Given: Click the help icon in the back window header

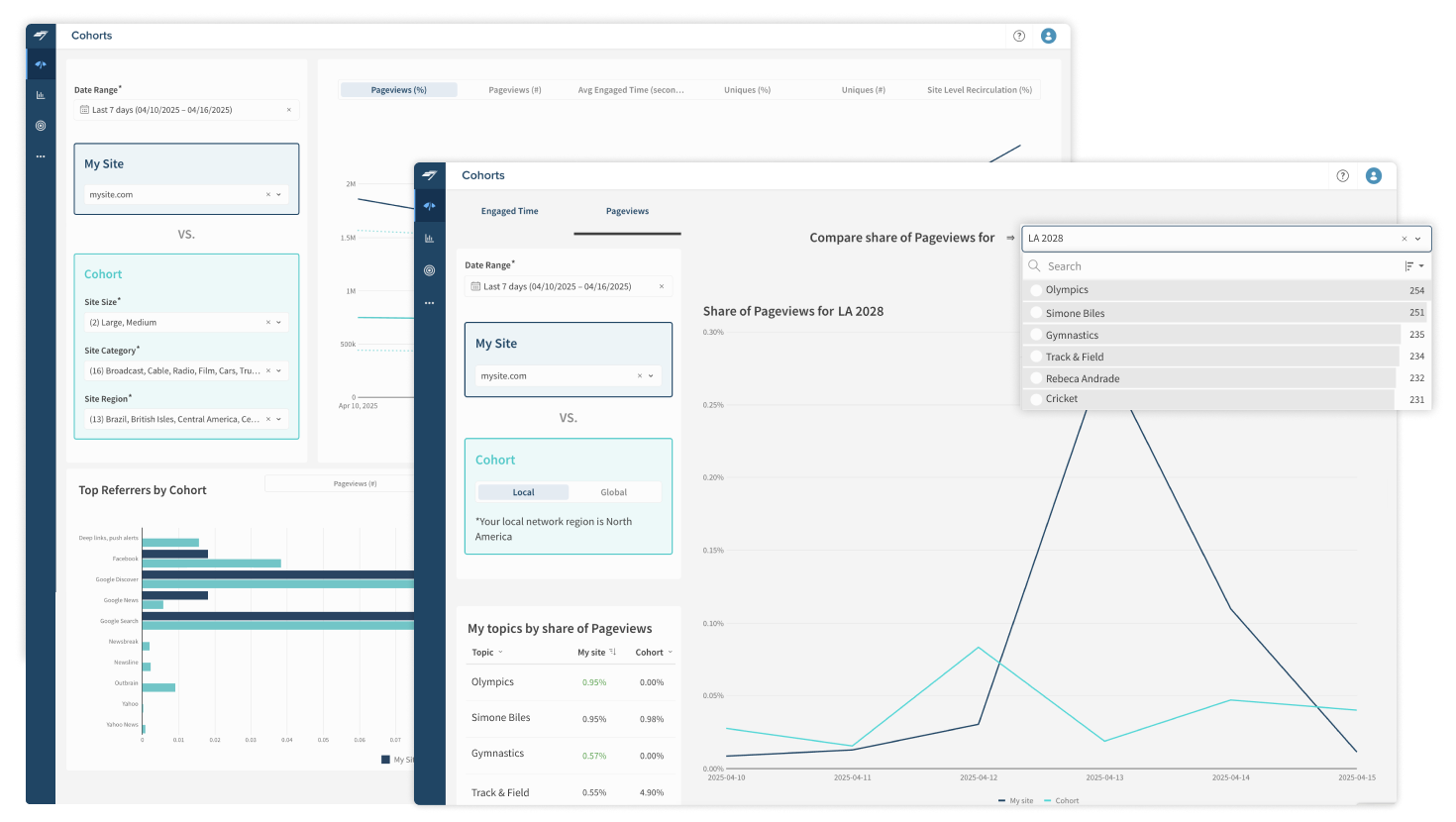Looking at the screenshot, I should click(1019, 36).
